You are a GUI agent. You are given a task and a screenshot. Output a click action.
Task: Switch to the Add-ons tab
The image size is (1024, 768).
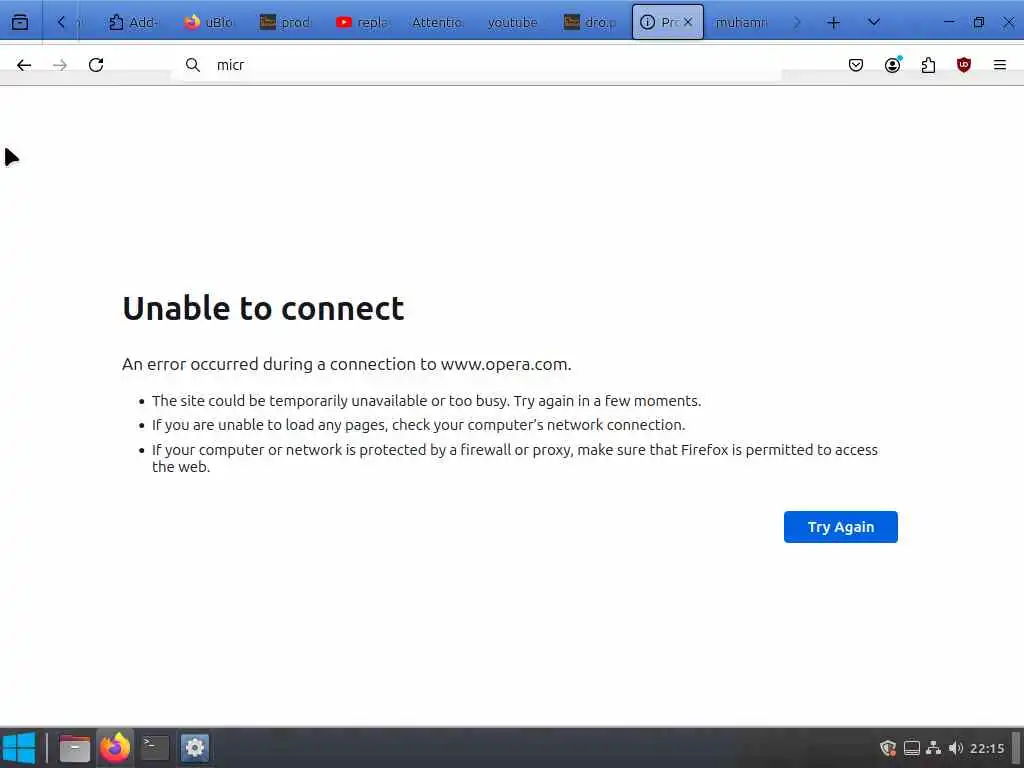(x=133, y=22)
